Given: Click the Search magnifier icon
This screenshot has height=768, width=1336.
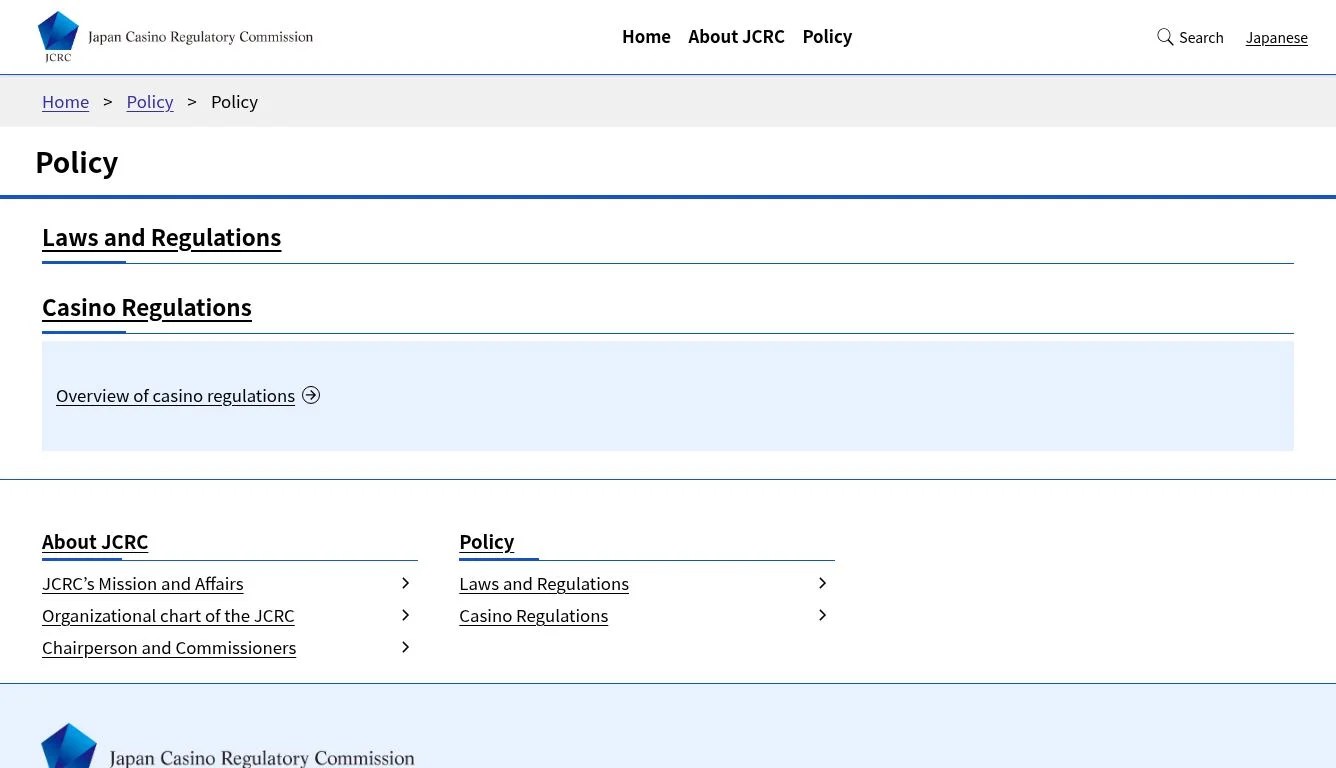Looking at the screenshot, I should [x=1165, y=37].
